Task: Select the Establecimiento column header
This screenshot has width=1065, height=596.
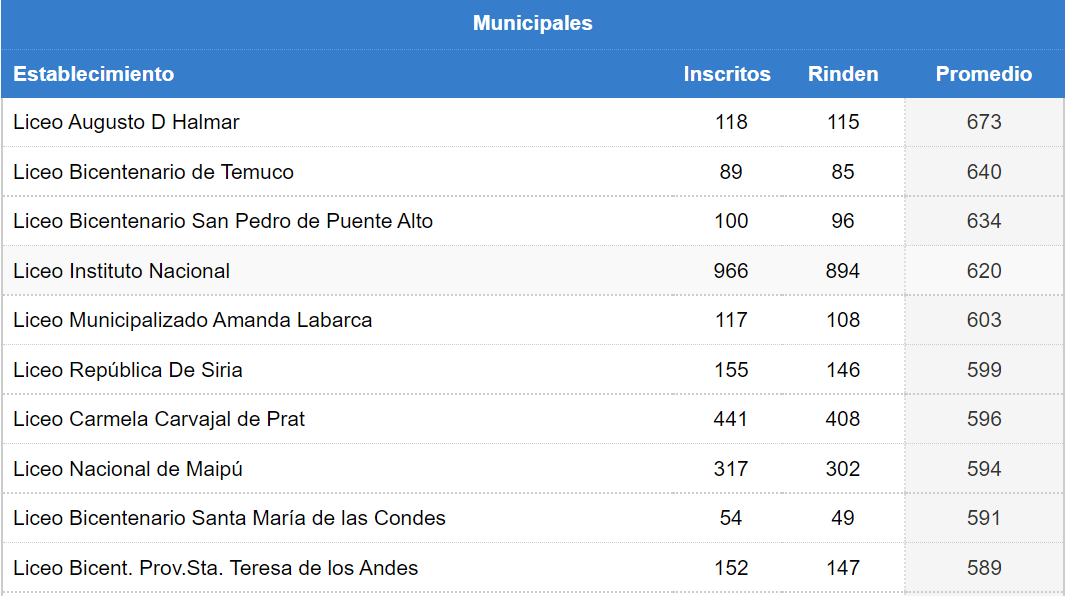Action: [94, 73]
